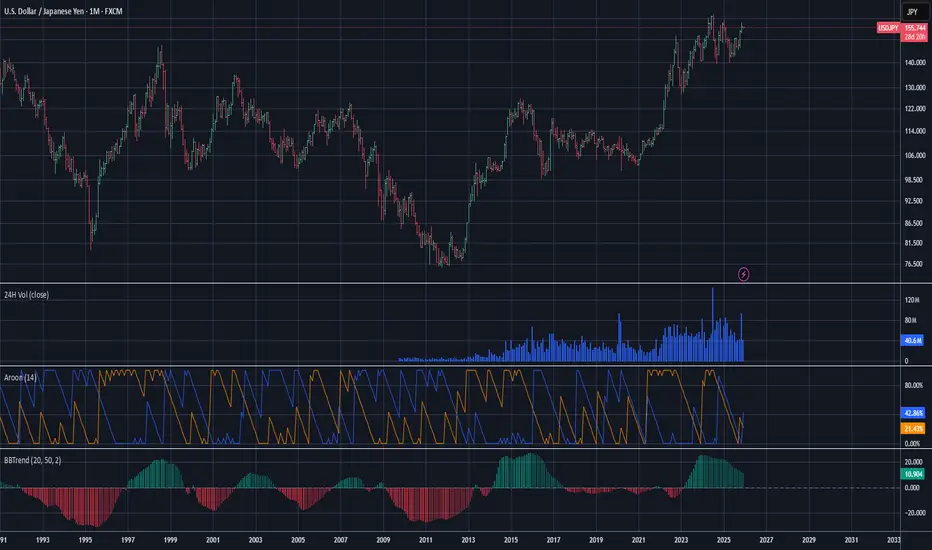The height and width of the screenshot is (550, 932).
Task: Click the -20.000 BBTrend axis label
Action: [915, 513]
